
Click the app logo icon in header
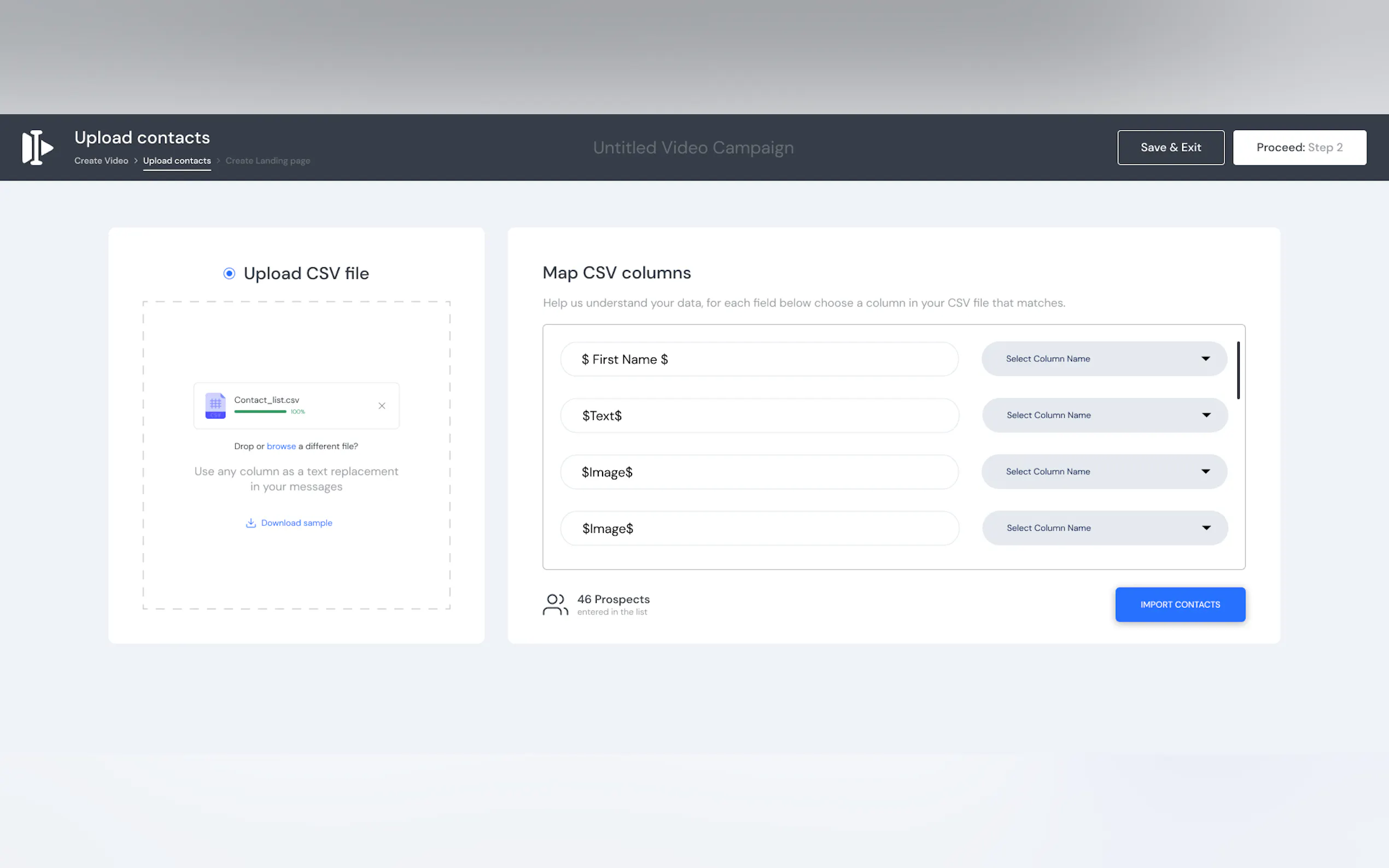[x=37, y=148]
